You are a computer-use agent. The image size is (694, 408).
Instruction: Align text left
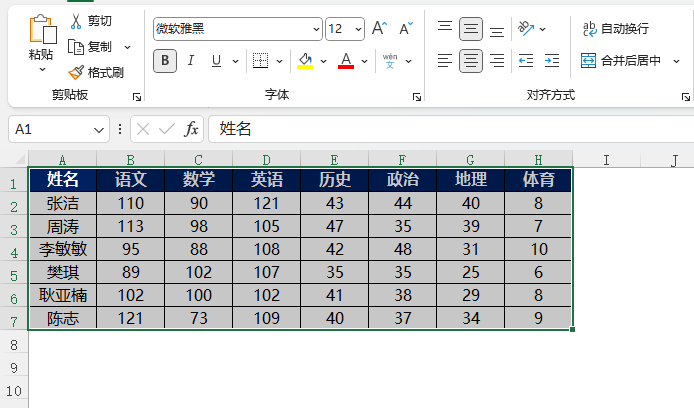coord(445,61)
